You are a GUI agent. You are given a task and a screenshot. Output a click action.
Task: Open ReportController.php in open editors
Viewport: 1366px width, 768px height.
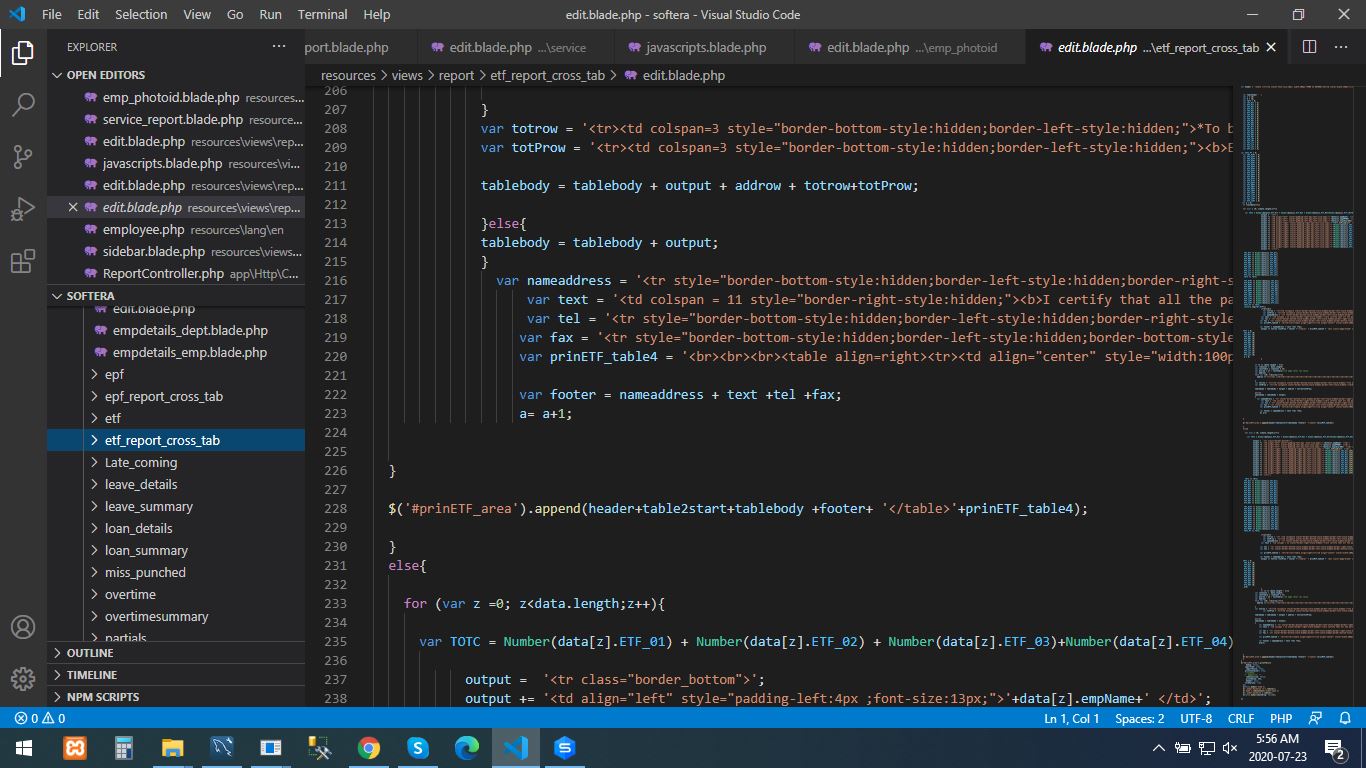click(x=163, y=273)
